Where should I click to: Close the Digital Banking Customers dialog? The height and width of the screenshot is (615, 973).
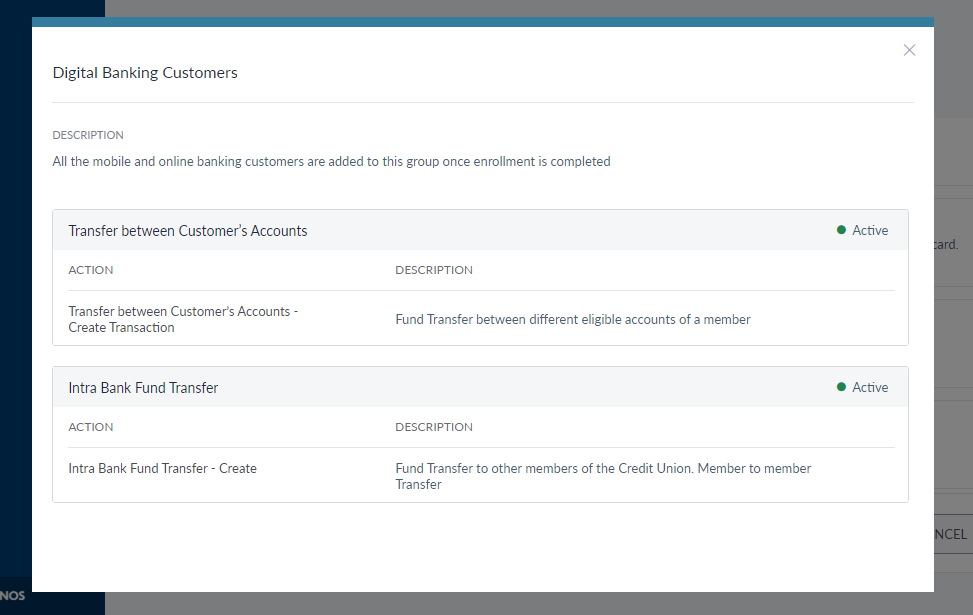(x=909, y=50)
